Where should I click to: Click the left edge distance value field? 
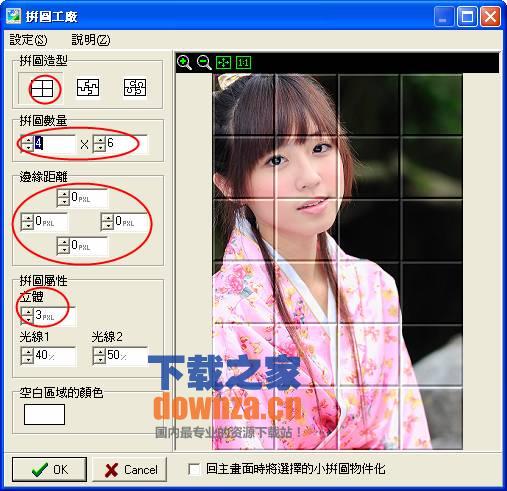(x=51, y=222)
